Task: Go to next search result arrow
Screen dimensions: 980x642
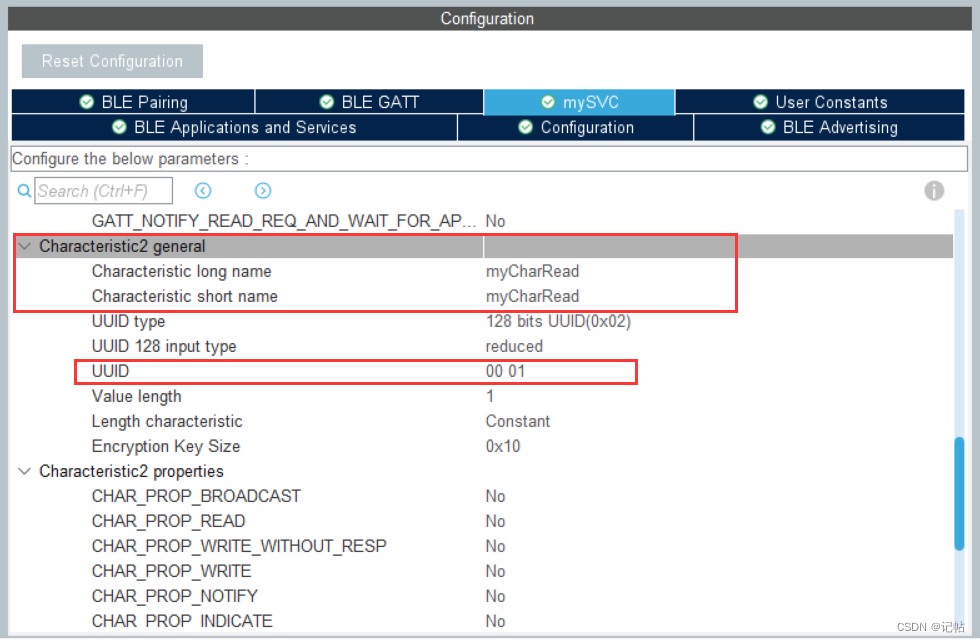Action: point(263,191)
